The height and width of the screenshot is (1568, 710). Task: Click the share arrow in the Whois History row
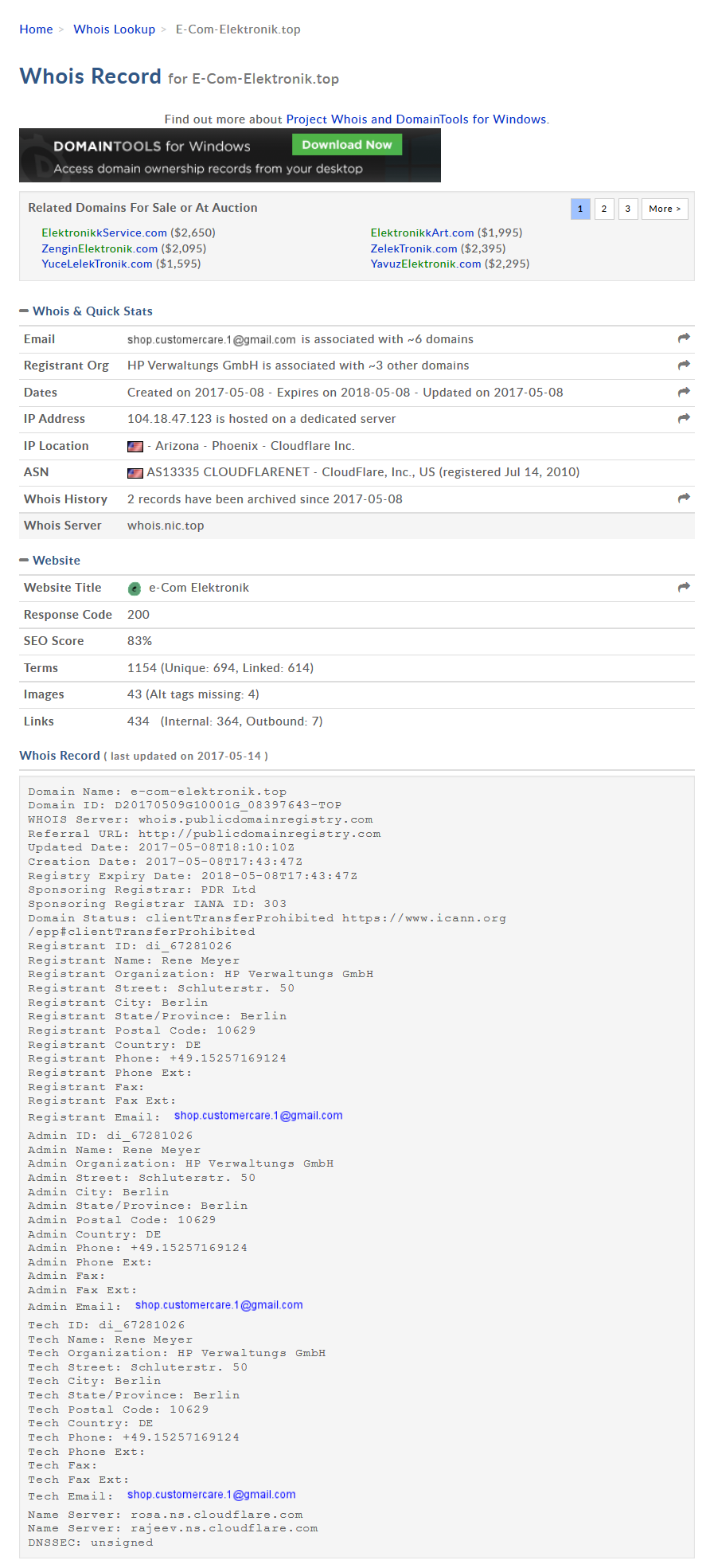coord(684,498)
